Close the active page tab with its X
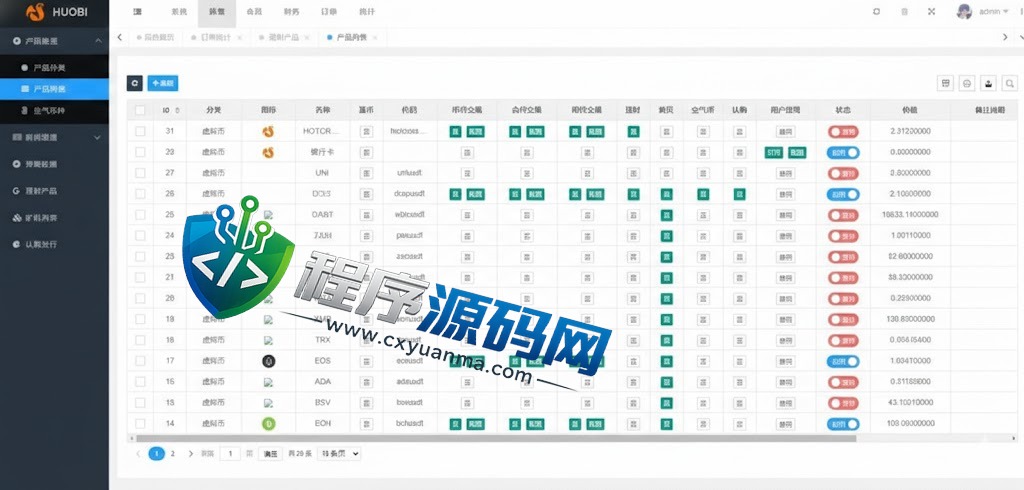 pos(377,38)
